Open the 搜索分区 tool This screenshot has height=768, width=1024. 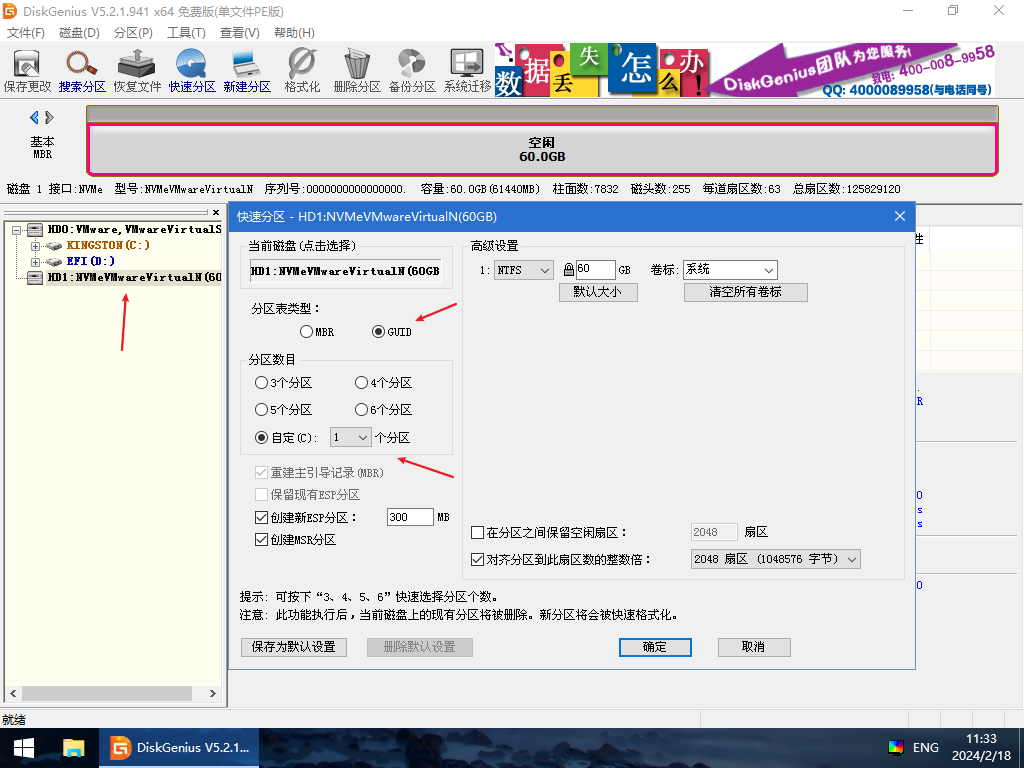pyautogui.click(x=82, y=71)
